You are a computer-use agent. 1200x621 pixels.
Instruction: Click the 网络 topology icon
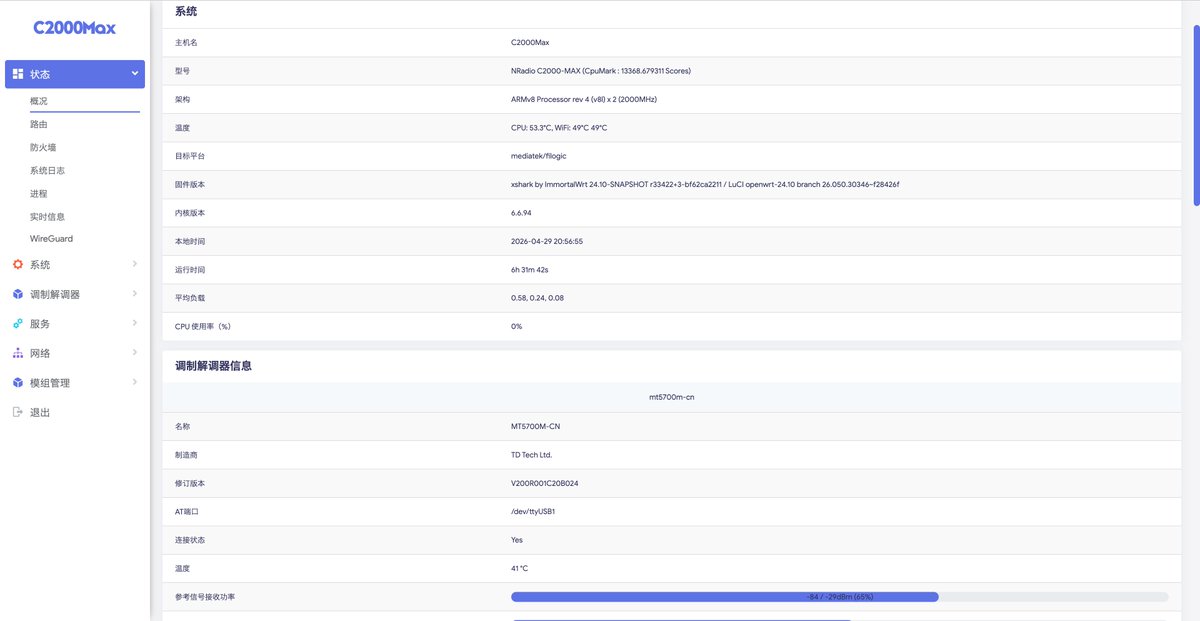point(18,353)
